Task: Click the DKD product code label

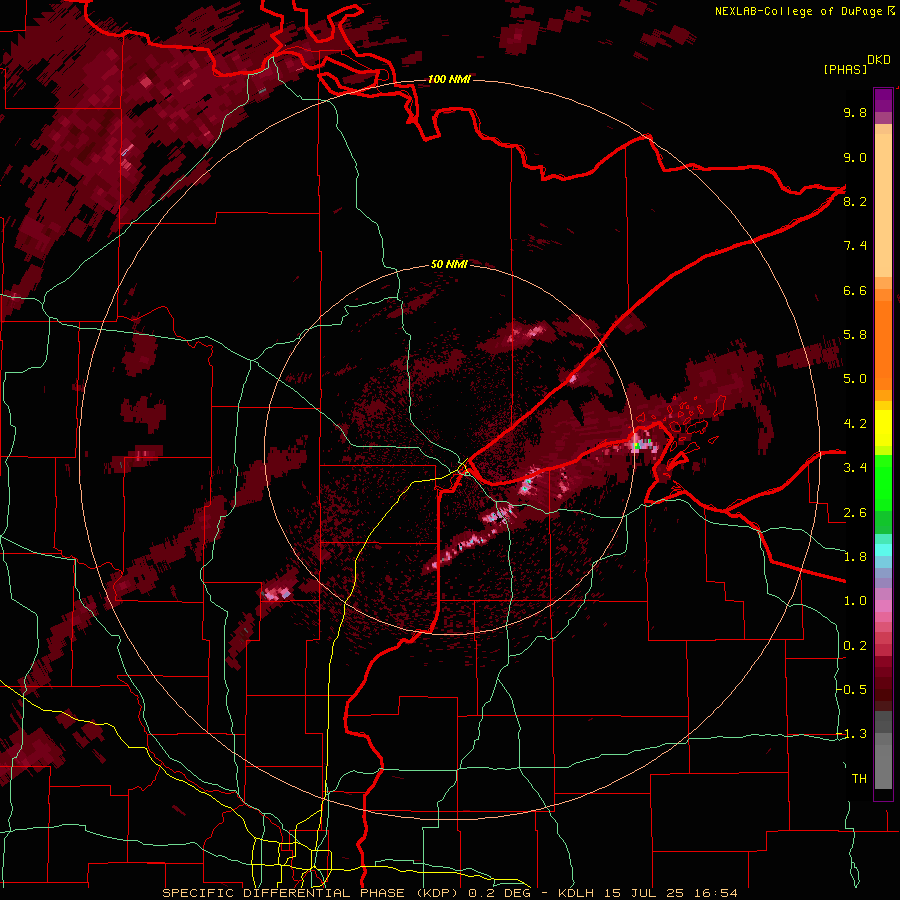Action: click(879, 60)
